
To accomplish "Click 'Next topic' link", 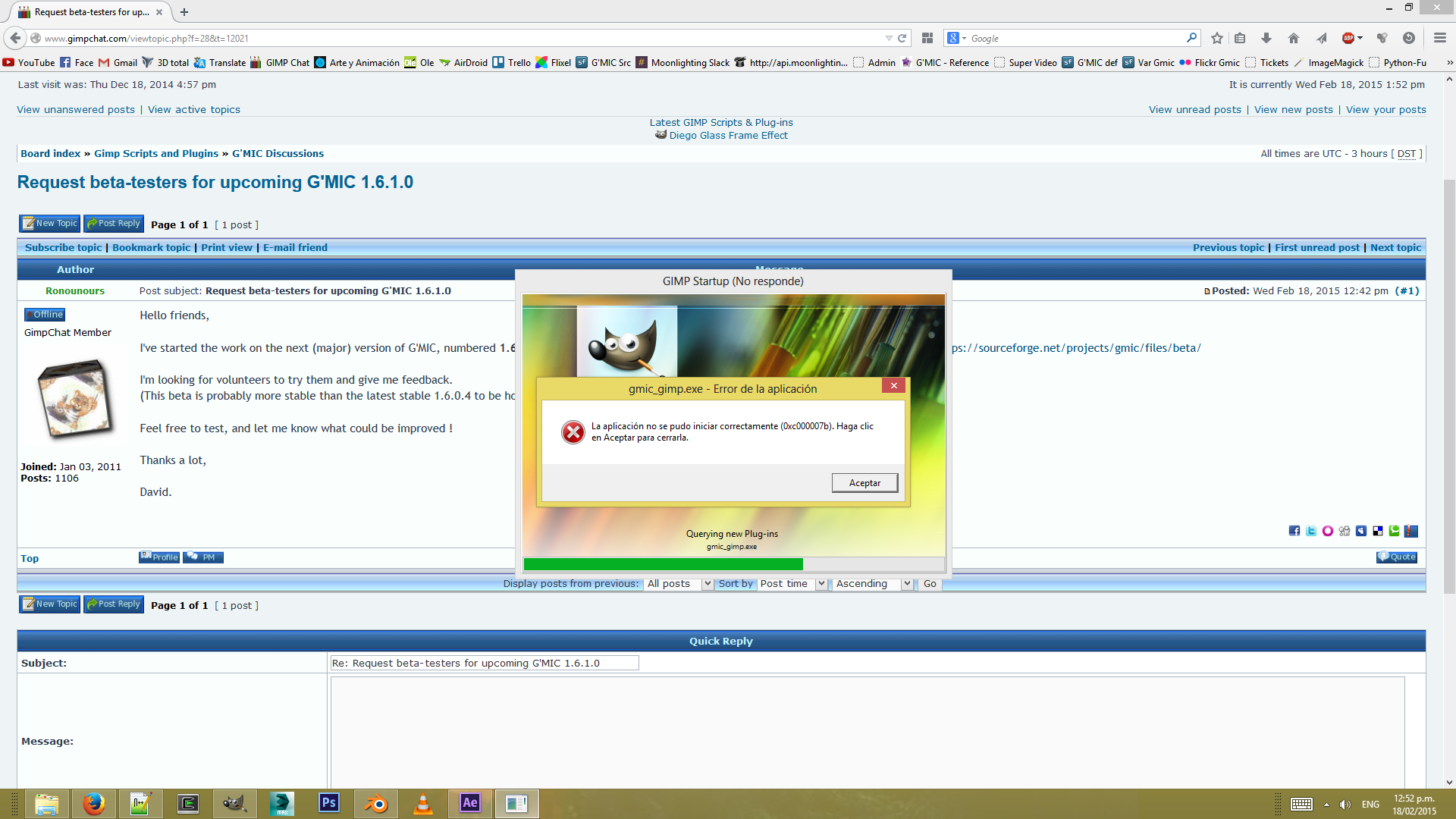I will pos(1395,248).
